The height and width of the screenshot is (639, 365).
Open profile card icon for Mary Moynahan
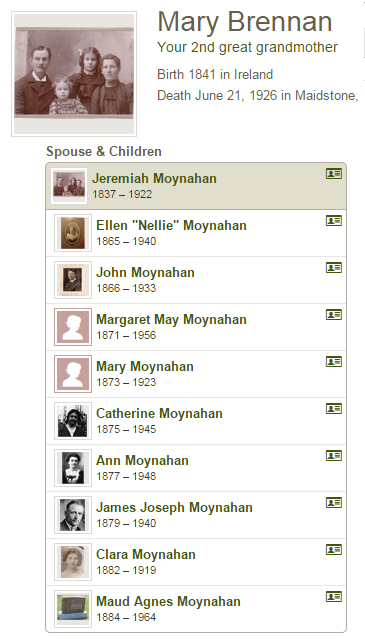334,361
